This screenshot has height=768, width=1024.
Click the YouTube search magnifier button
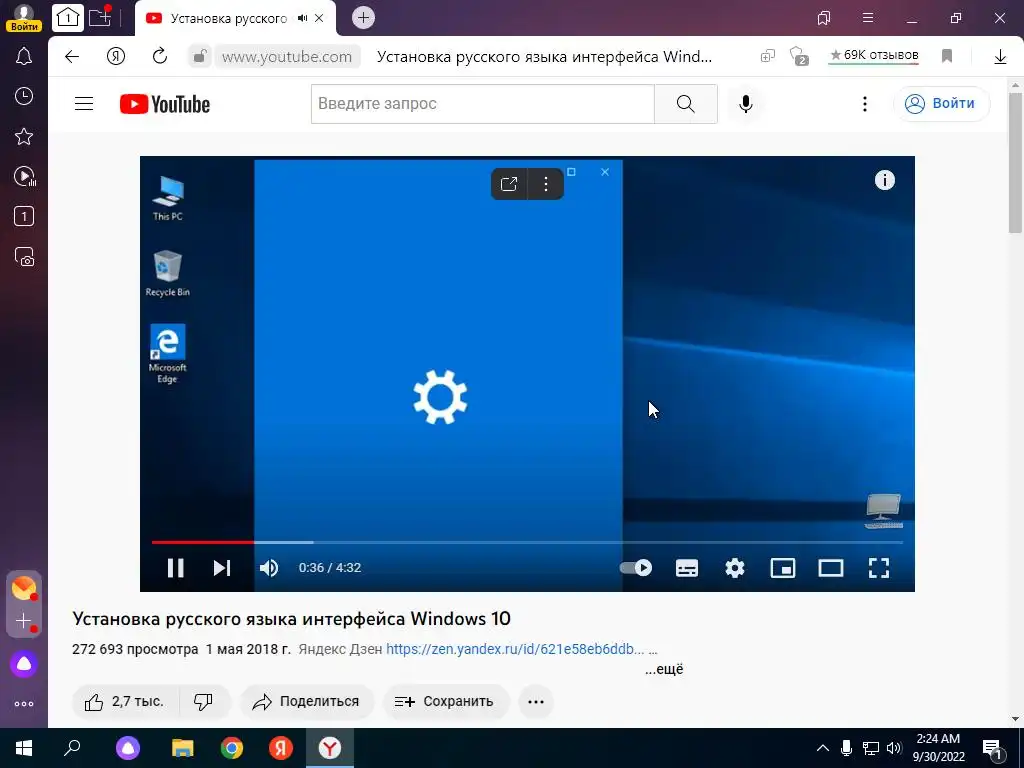point(686,104)
